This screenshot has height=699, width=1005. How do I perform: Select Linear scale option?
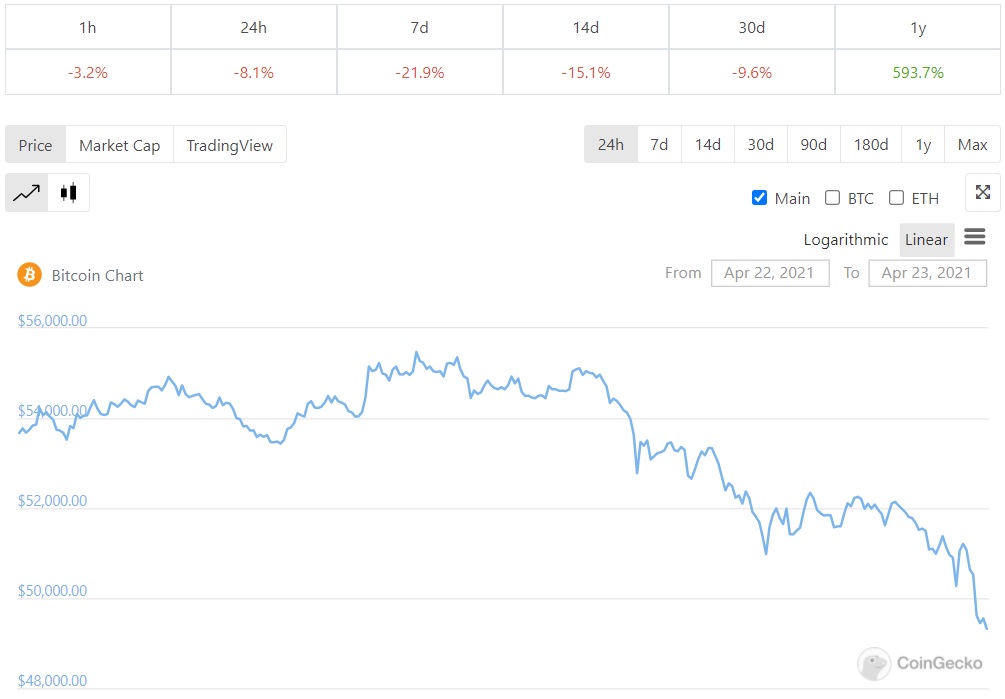(x=926, y=240)
